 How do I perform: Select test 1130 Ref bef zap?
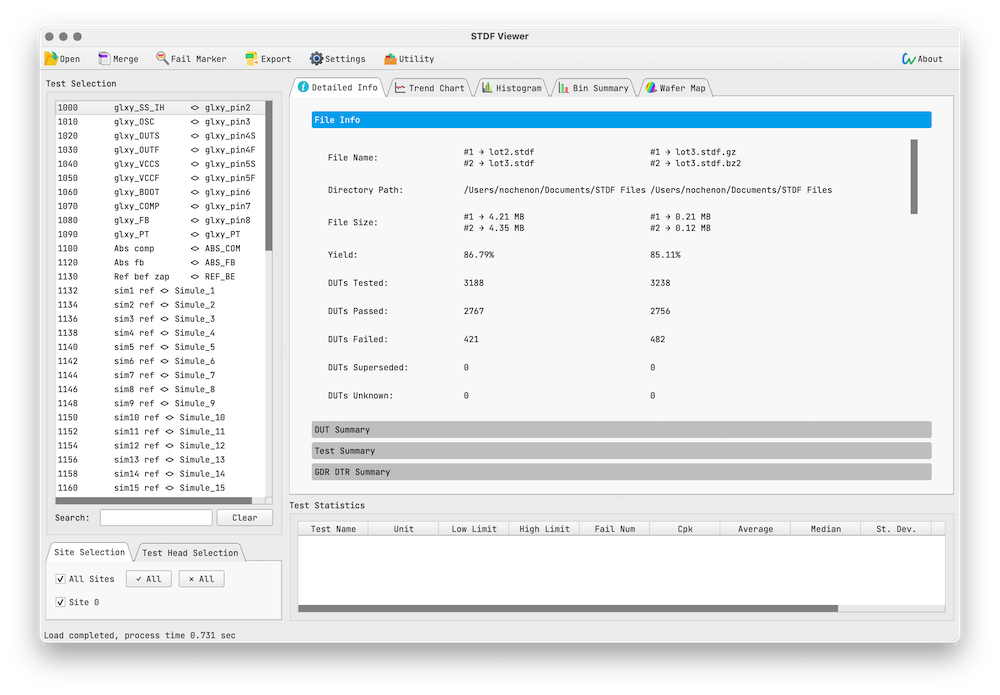pos(160,276)
